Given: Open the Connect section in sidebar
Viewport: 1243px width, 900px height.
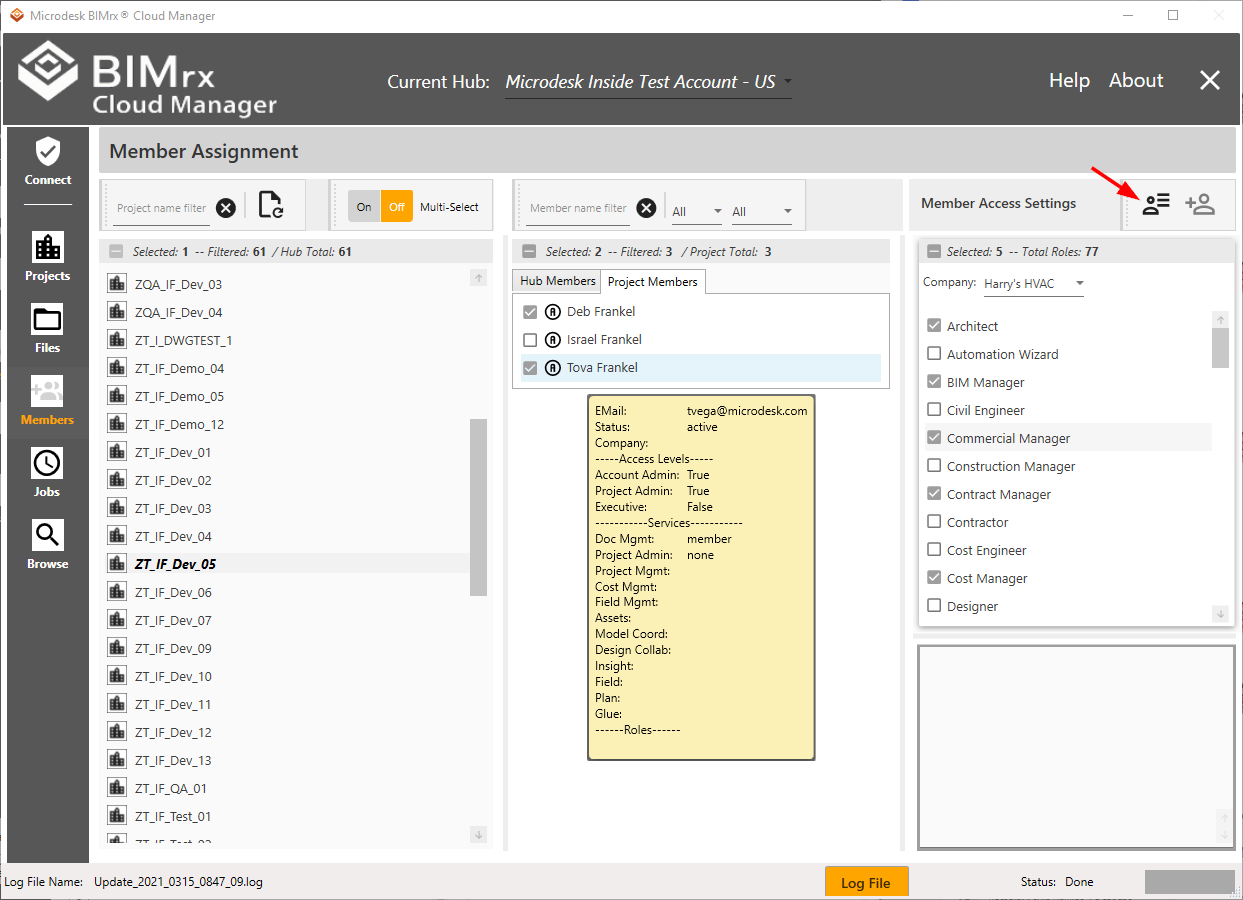Looking at the screenshot, I should [x=48, y=163].
